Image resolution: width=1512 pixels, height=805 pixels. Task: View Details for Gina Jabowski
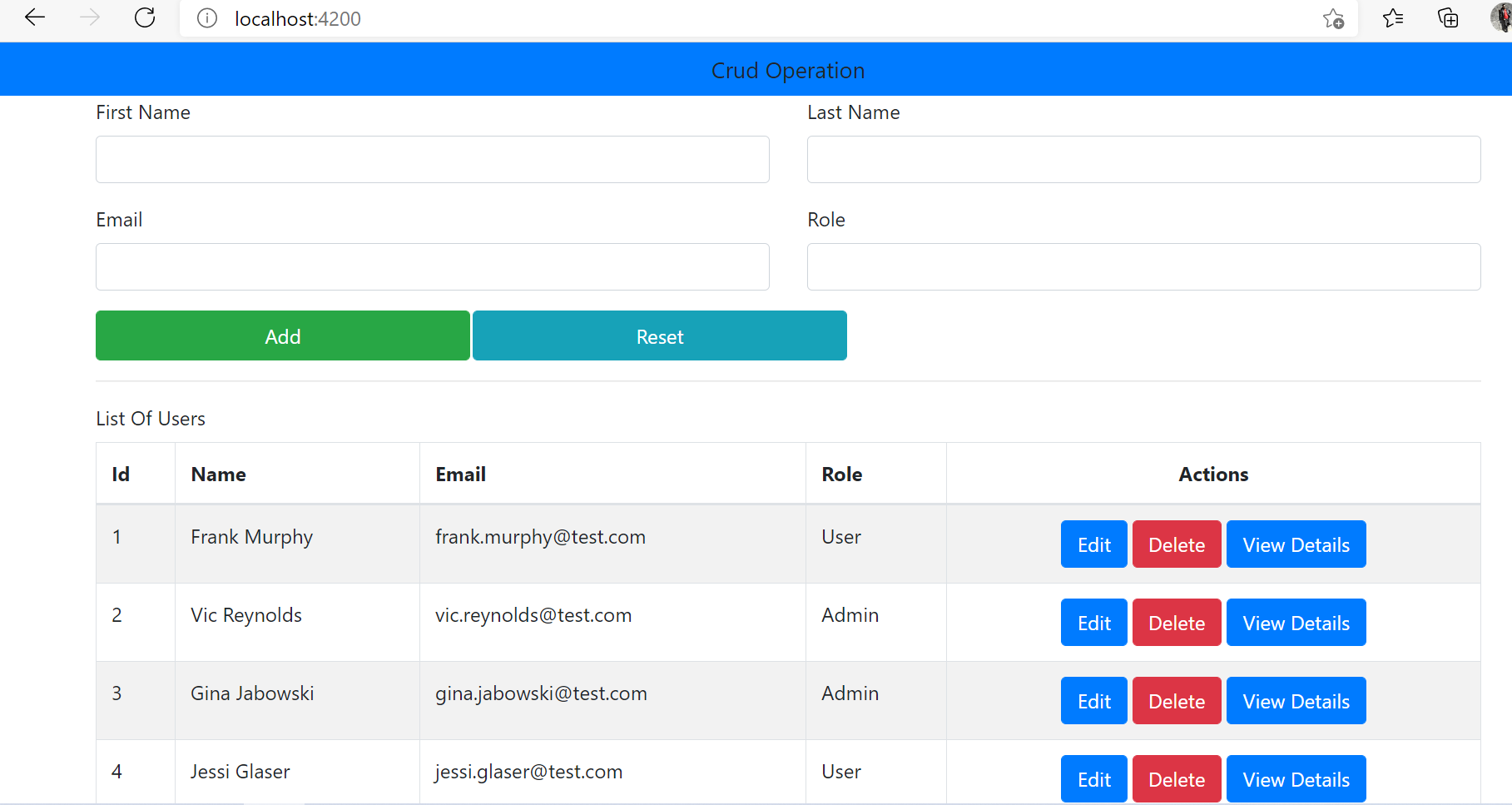(x=1296, y=700)
